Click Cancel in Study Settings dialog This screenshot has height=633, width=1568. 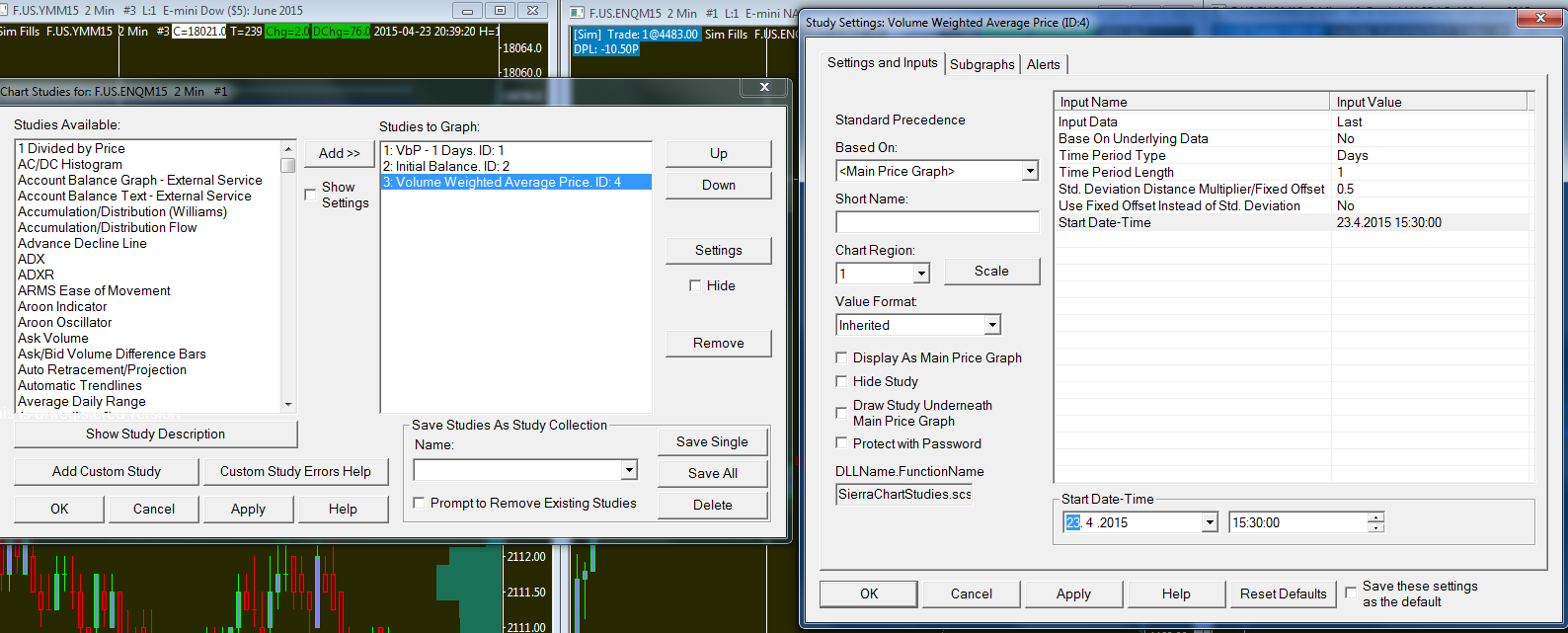(972, 593)
